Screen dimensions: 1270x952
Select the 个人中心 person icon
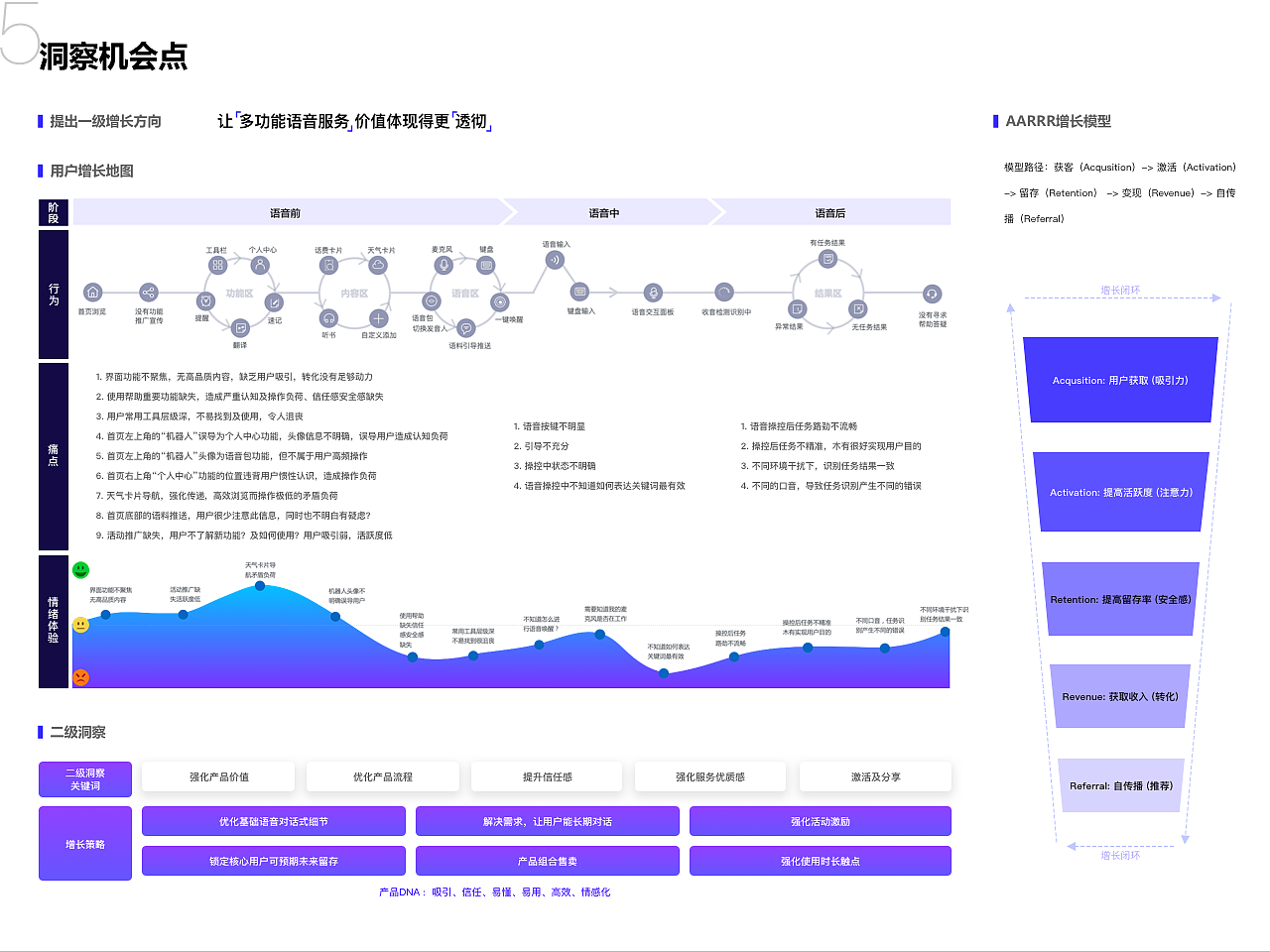pyautogui.click(x=260, y=265)
